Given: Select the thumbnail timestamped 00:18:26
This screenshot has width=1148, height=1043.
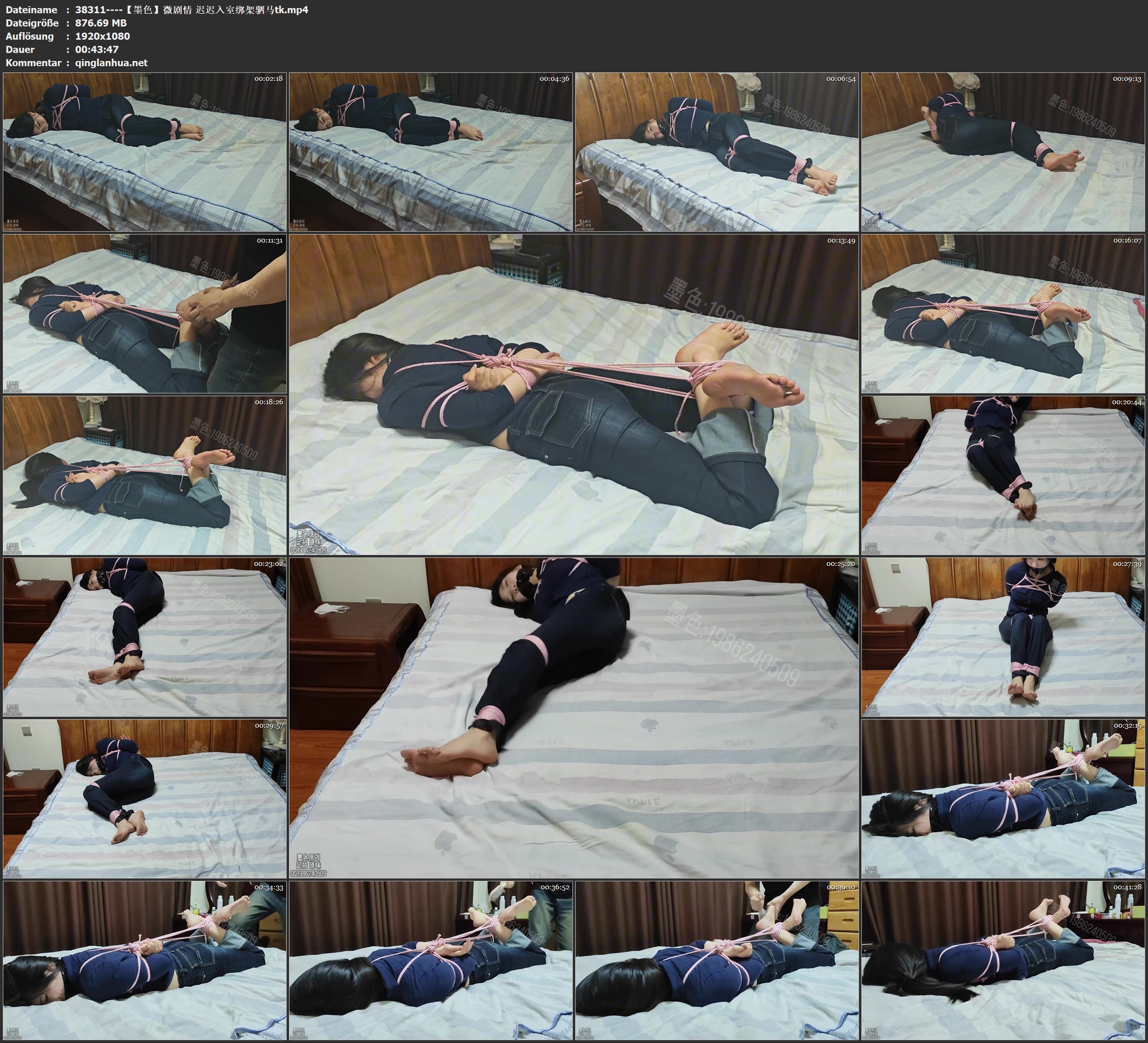Looking at the screenshot, I should [145, 475].
